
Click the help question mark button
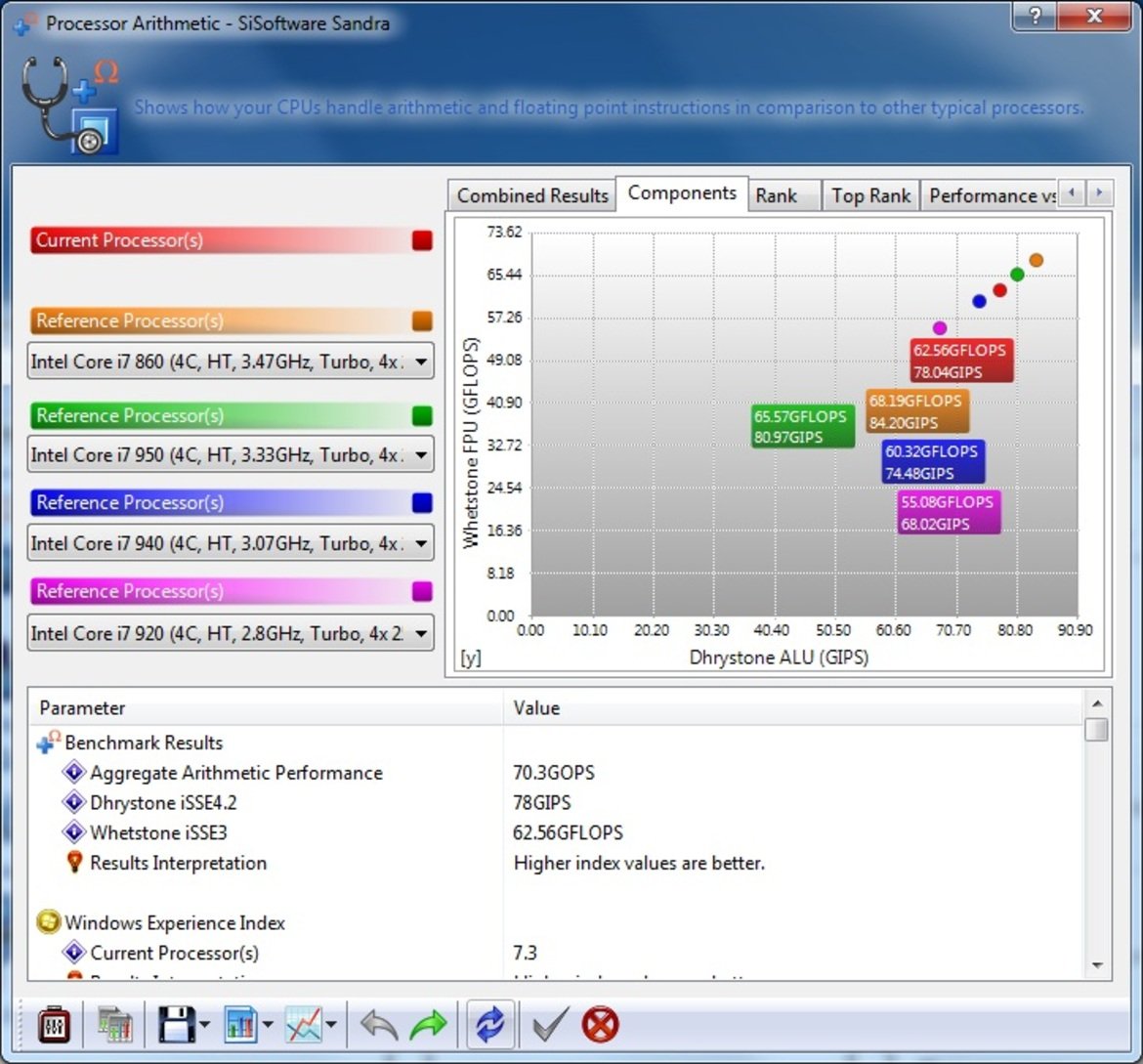click(1036, 15)
